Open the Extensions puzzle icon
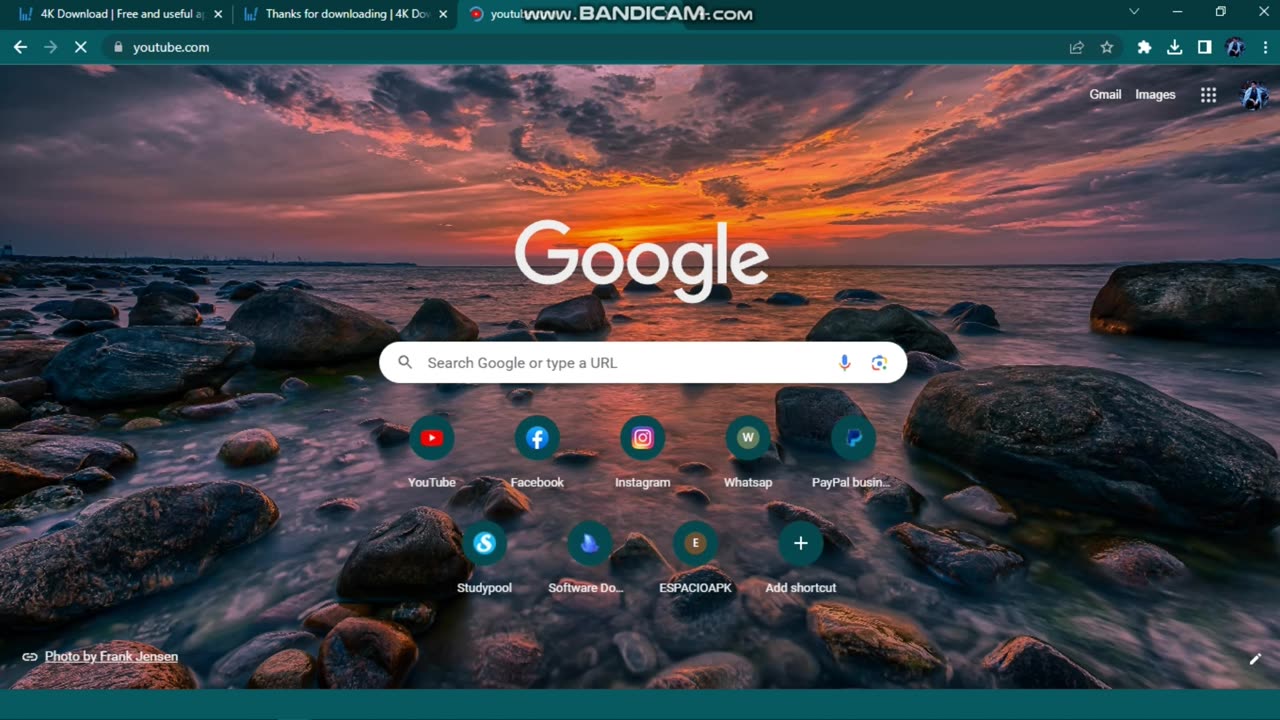Image resolution: width=1280 pixels, height=720 pixels. coord(1145,47)
